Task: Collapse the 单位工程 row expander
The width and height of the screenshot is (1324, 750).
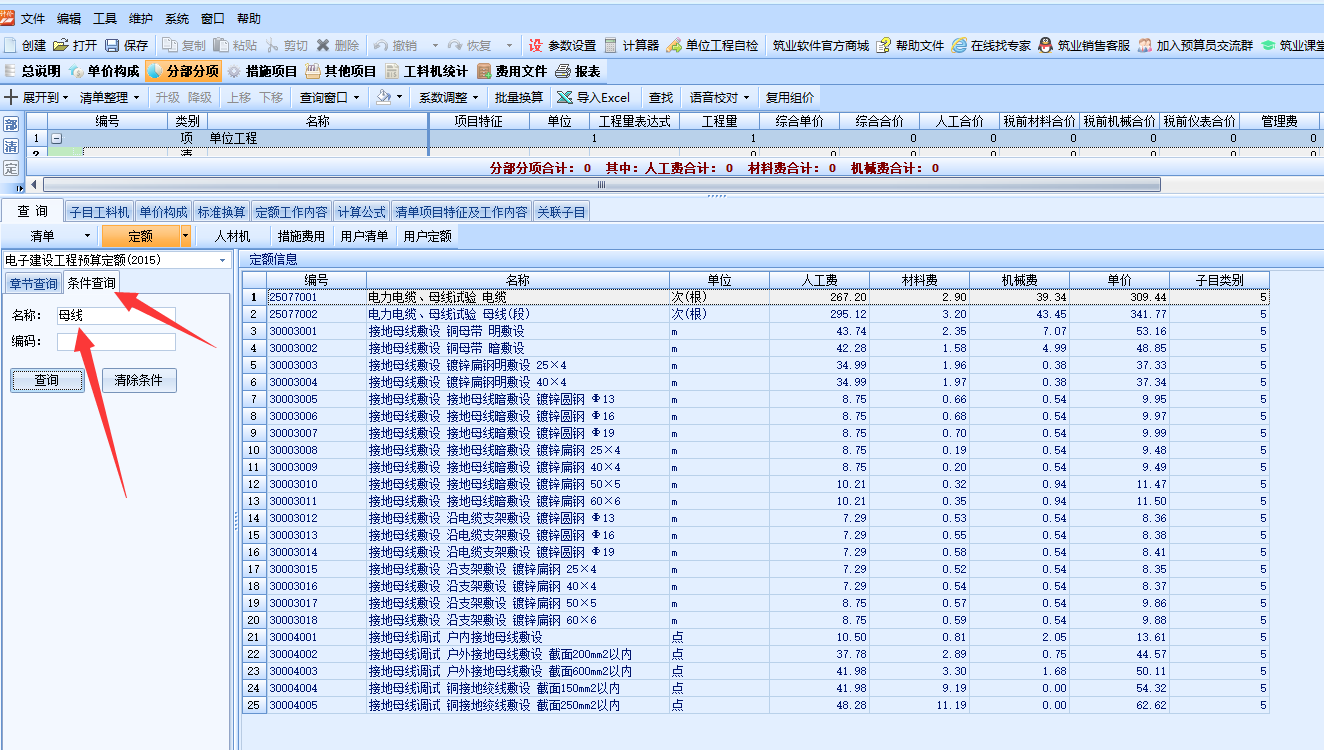Action: [x=57, y=139]
